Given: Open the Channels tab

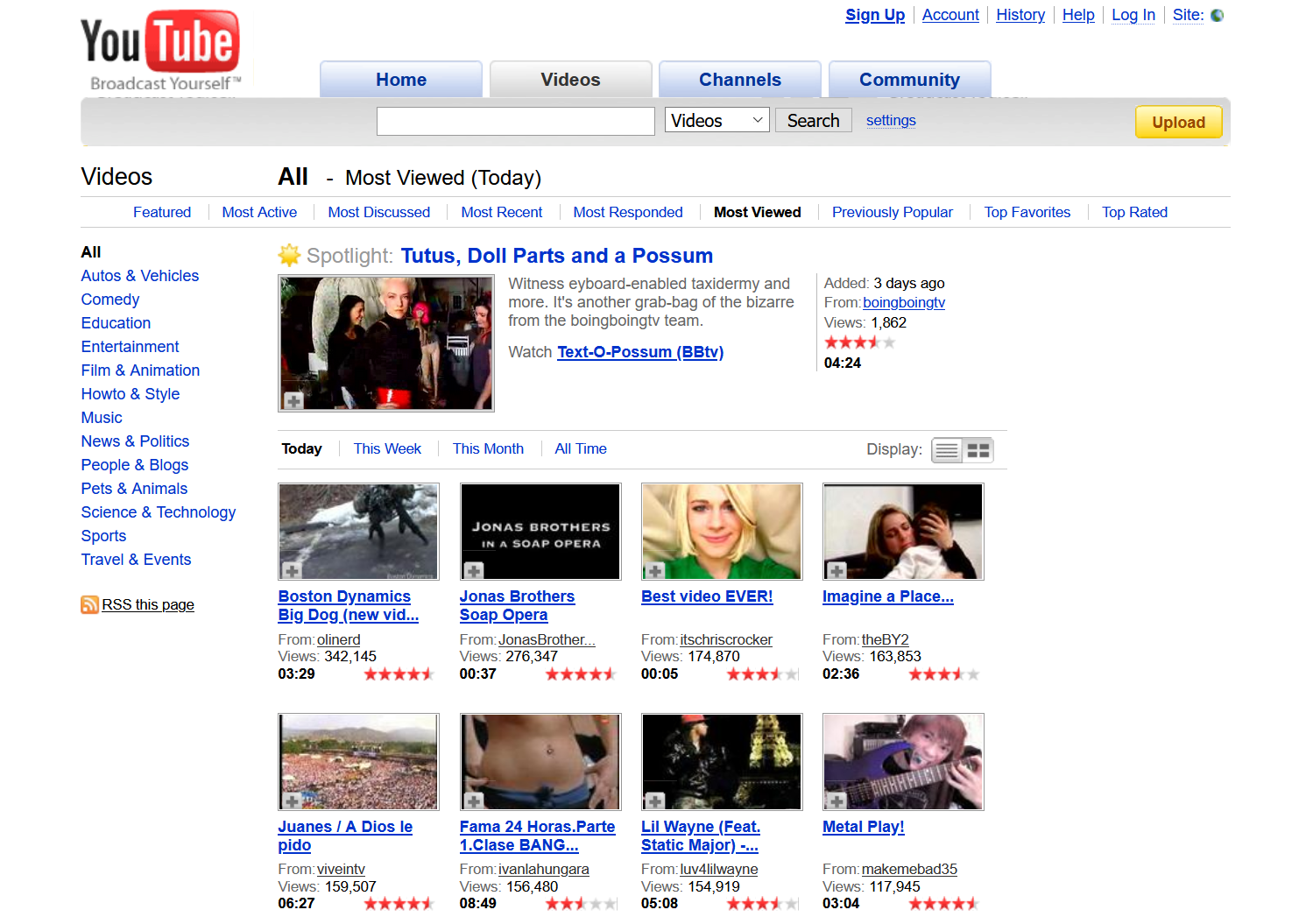Looking at the screenshot, I should (740, 80).
